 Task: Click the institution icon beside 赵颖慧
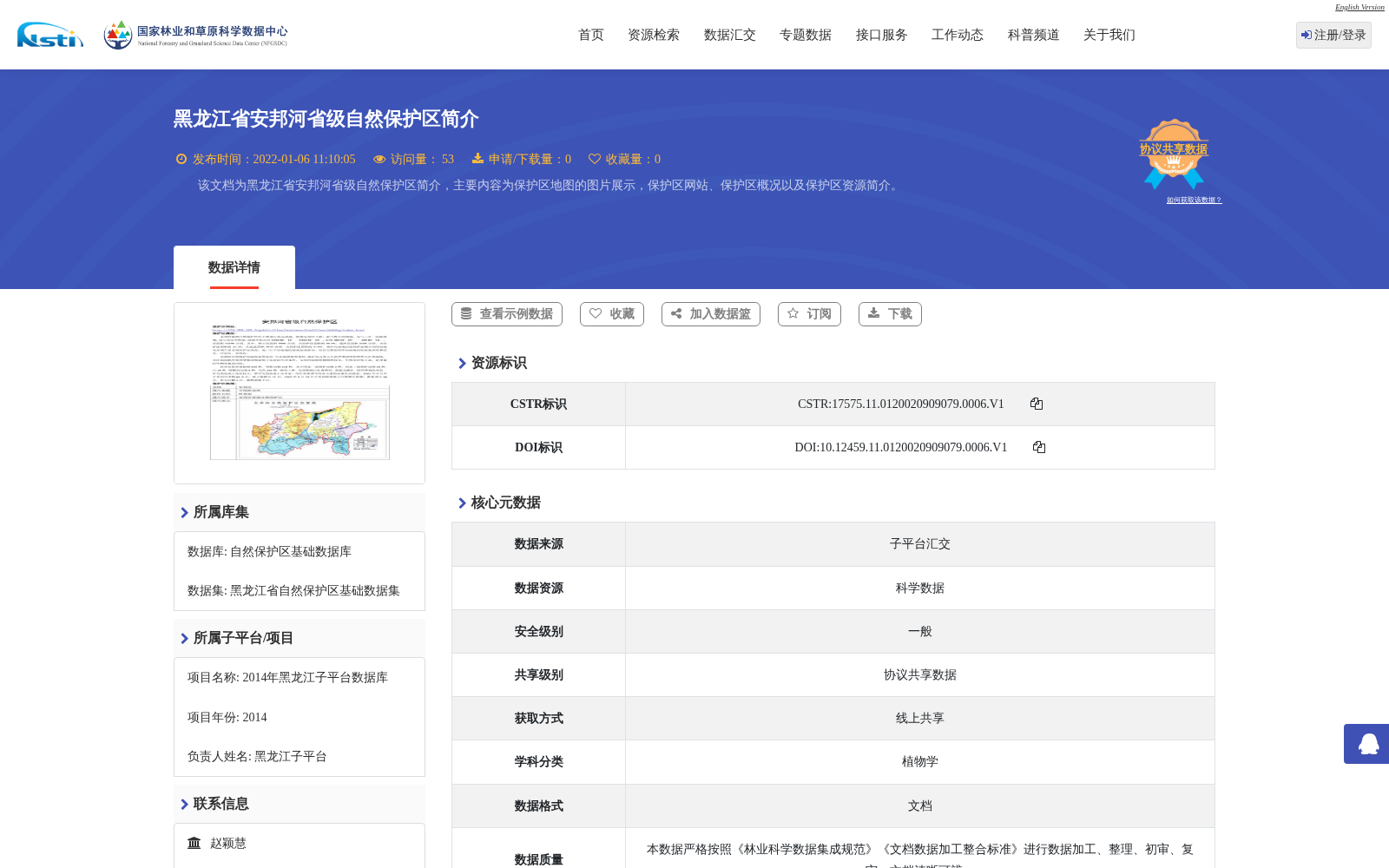click(x=194, y=843)
